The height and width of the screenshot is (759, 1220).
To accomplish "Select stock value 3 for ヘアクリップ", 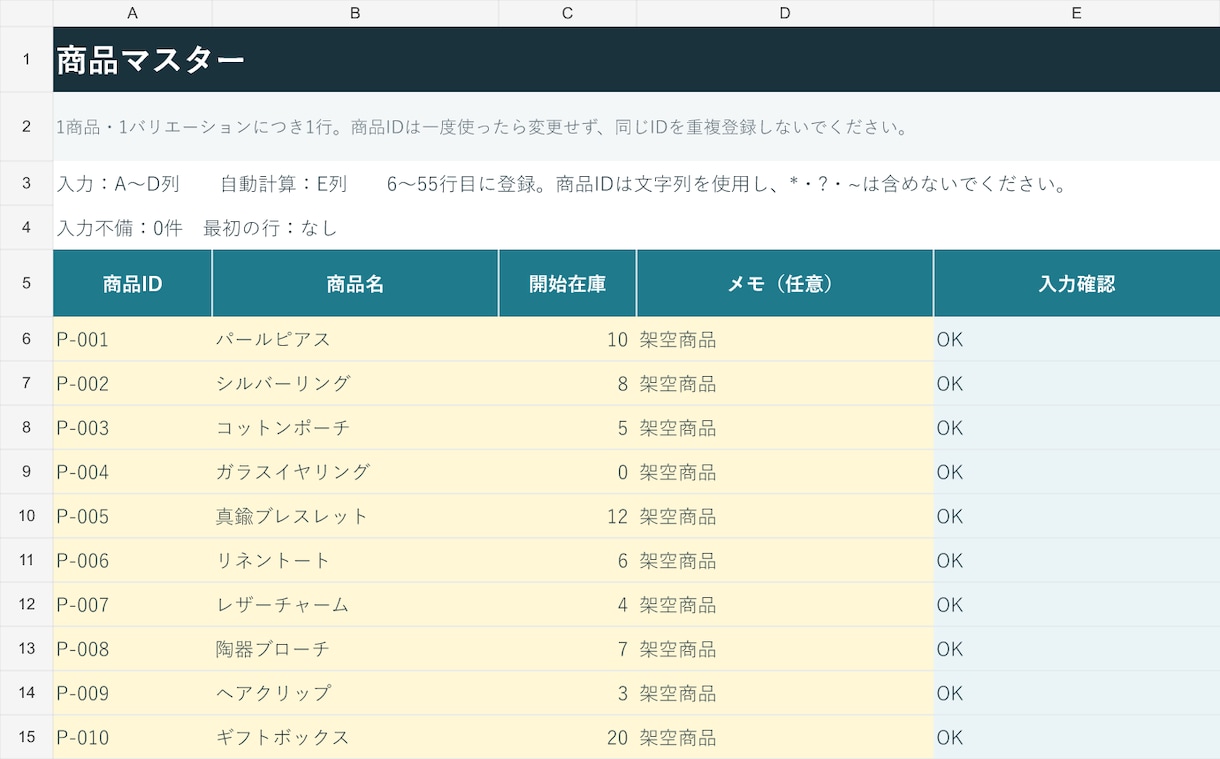I will pyautogui.click(x=567, y=693).
